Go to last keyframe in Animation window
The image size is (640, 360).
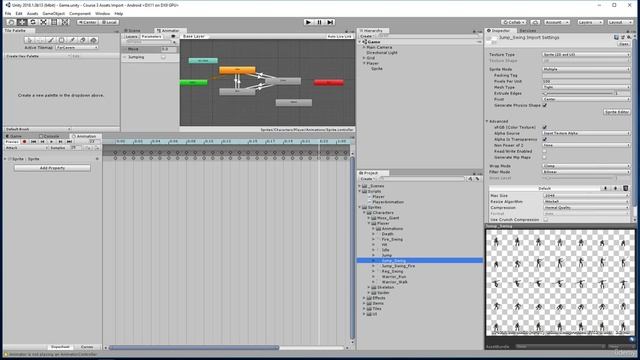69,142
